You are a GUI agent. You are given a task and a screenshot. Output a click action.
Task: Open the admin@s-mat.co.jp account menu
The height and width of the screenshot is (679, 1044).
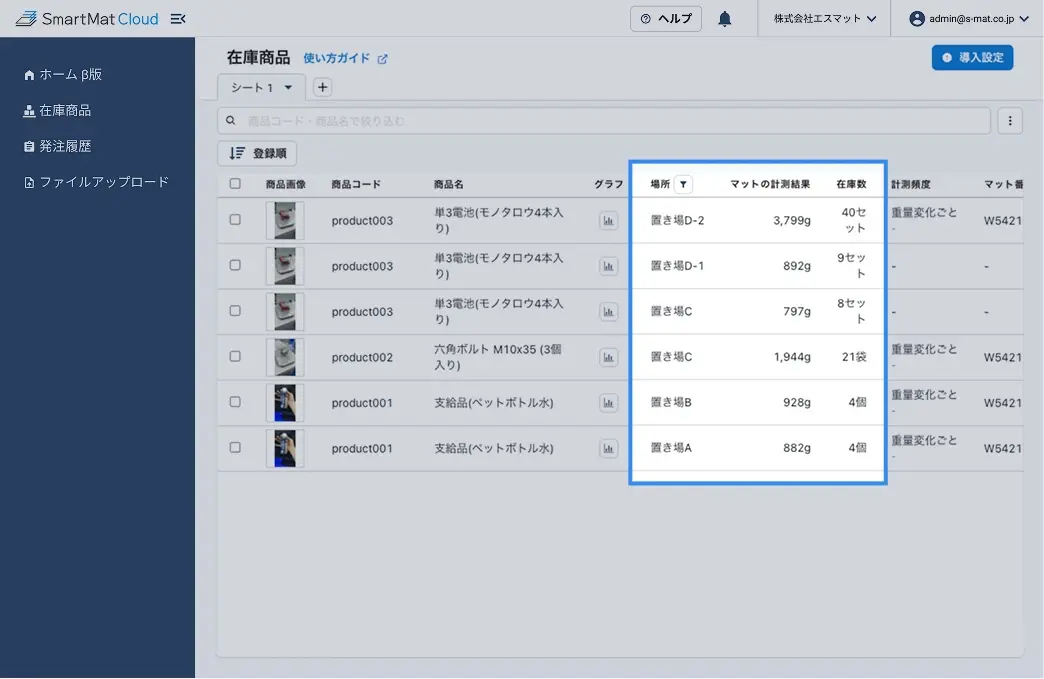[x=969, y=19]
